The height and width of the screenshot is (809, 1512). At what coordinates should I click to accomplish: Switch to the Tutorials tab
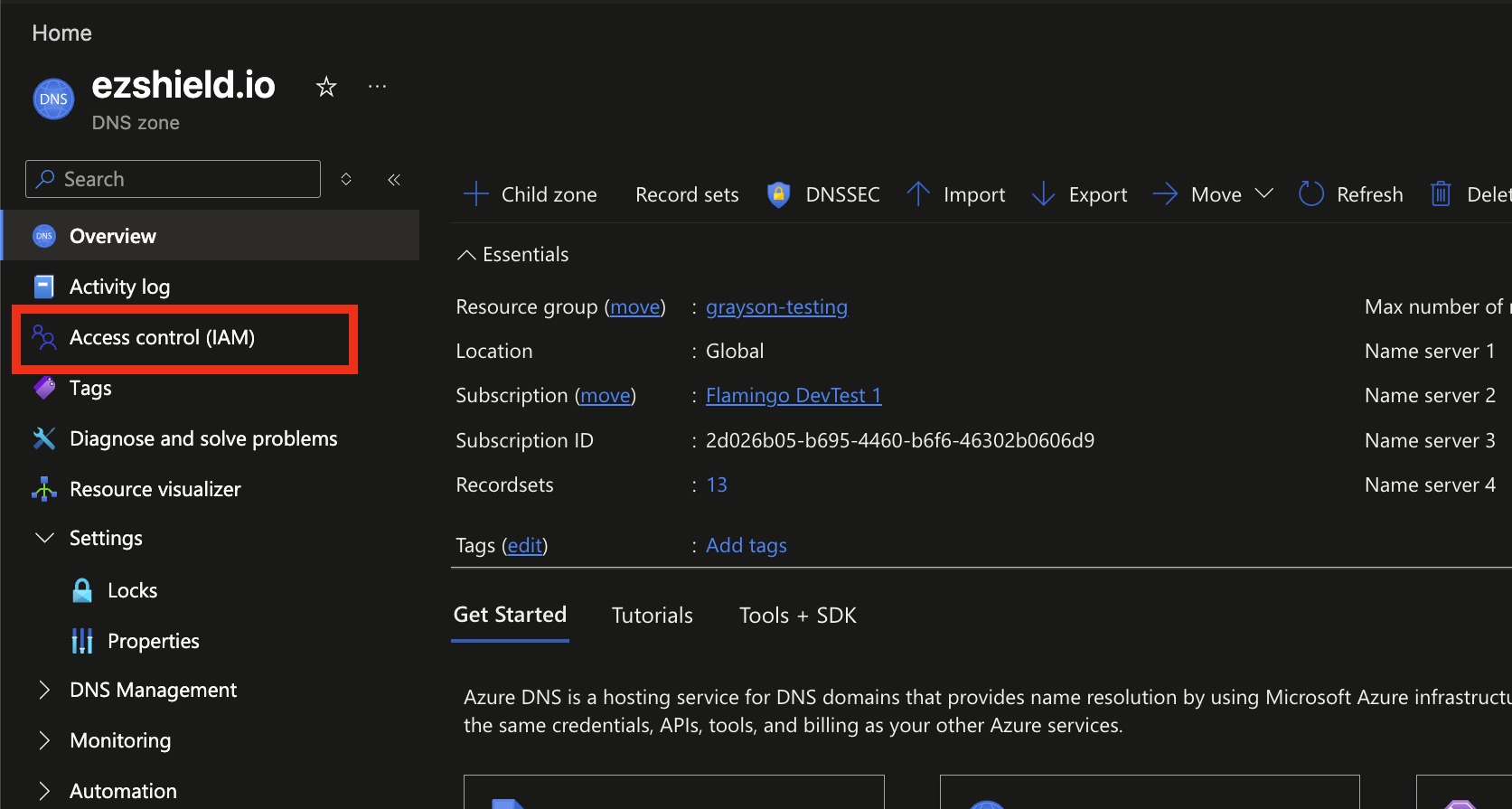[x=652, y=616]
